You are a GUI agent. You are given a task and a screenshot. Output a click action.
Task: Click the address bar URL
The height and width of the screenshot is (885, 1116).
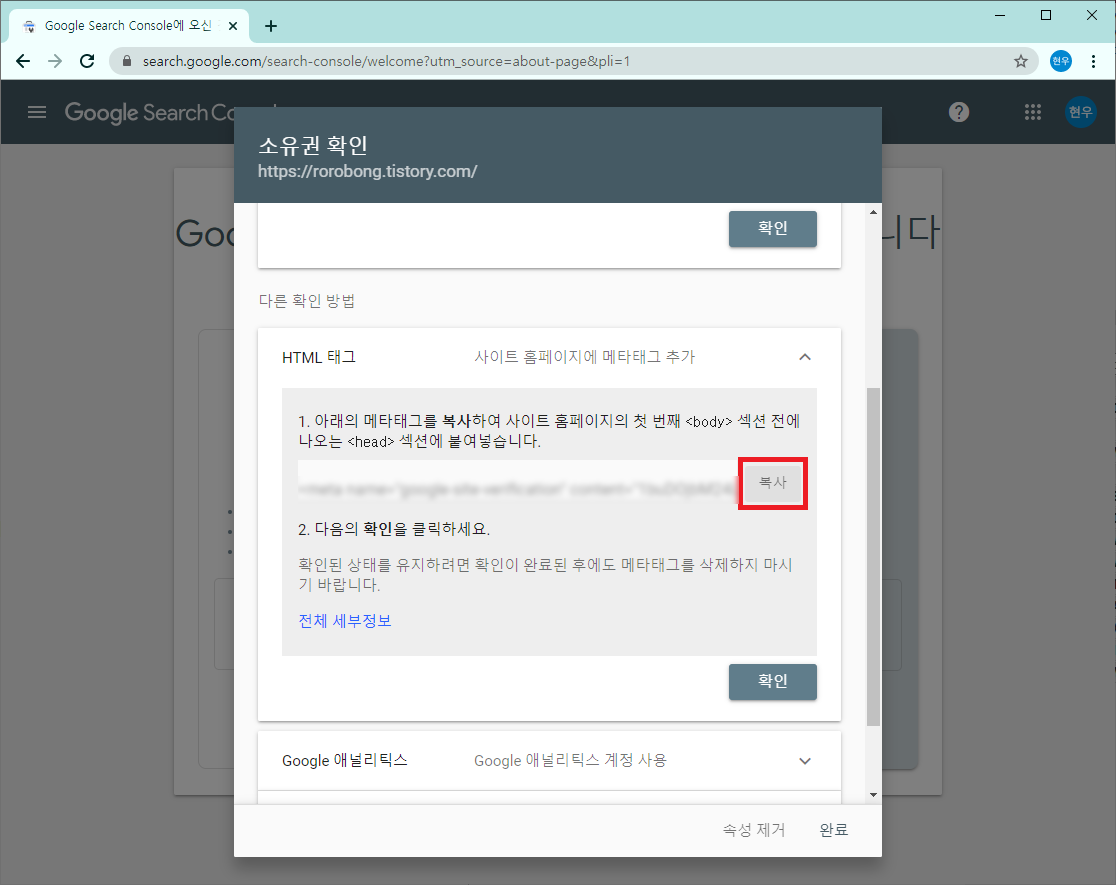point(386,61)
